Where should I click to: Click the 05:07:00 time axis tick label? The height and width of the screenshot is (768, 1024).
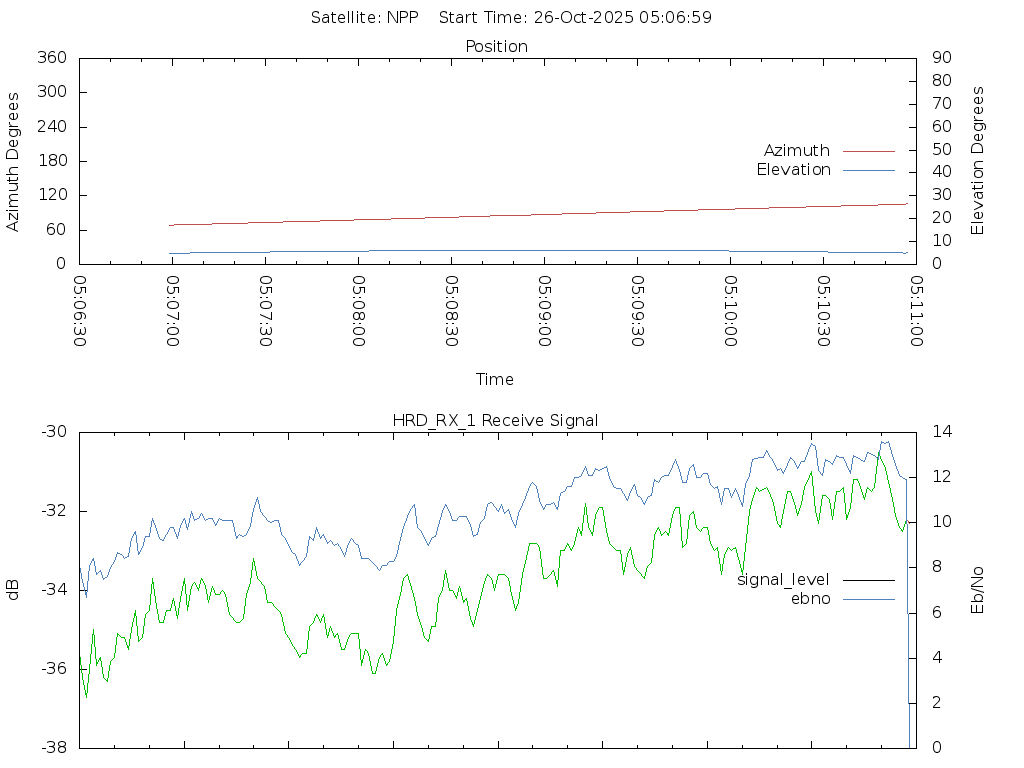tap(172, 311)
